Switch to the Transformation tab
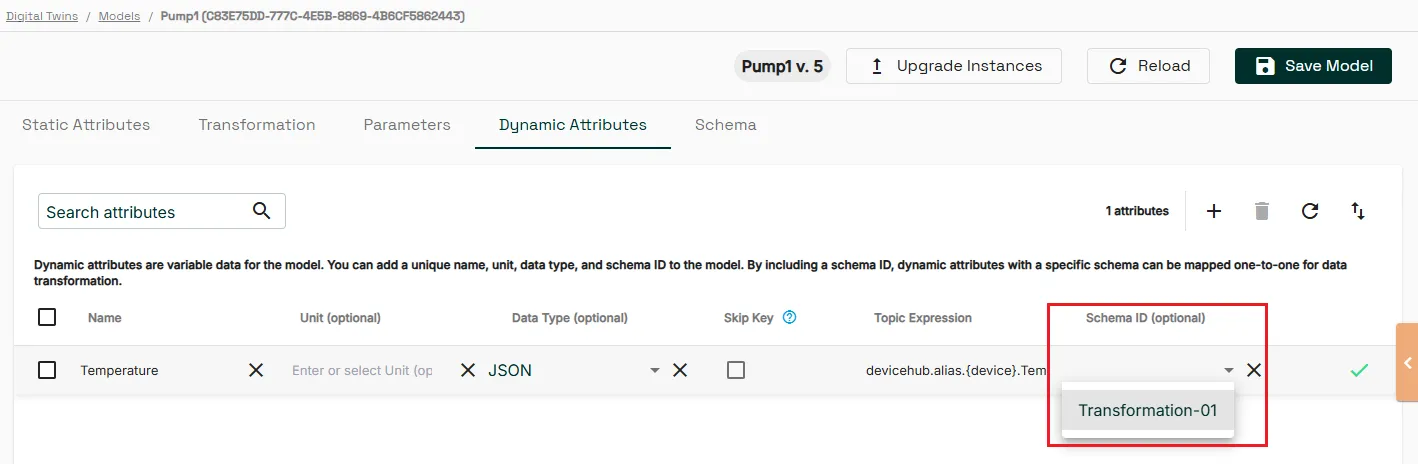Viewport: 1418px width, 464px height. coord(257,125)
